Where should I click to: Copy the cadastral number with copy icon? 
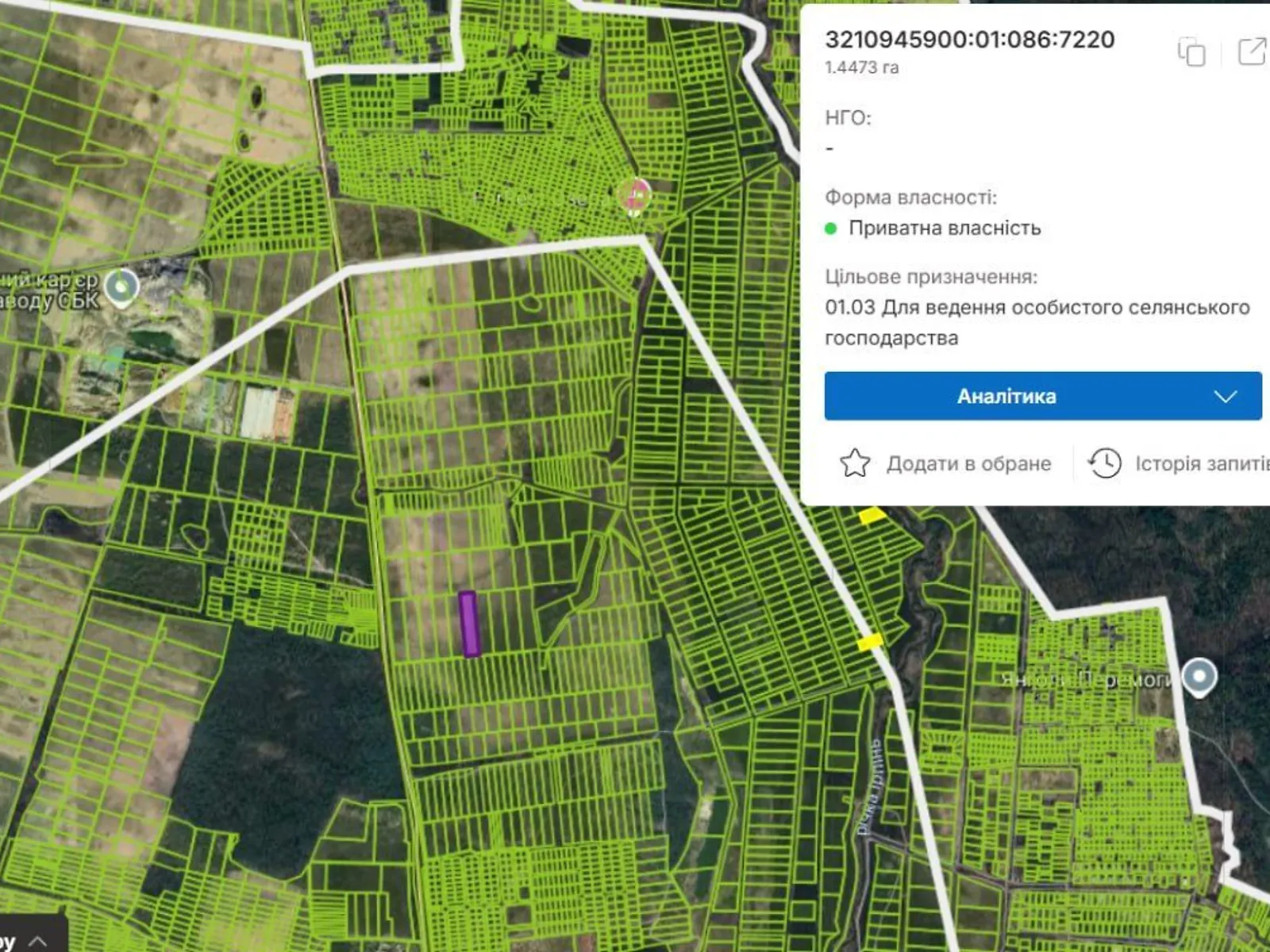pos(1191,52)
